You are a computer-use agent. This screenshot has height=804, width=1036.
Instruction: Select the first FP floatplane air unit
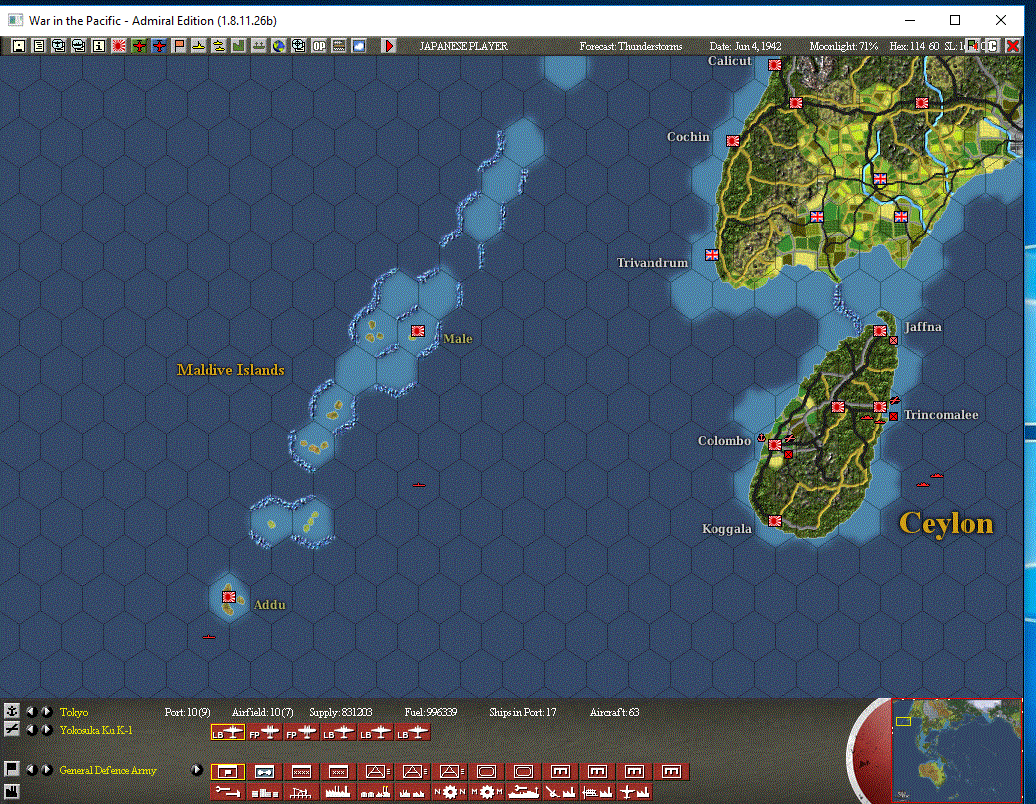pyautogui.click(x=264, y=733)
